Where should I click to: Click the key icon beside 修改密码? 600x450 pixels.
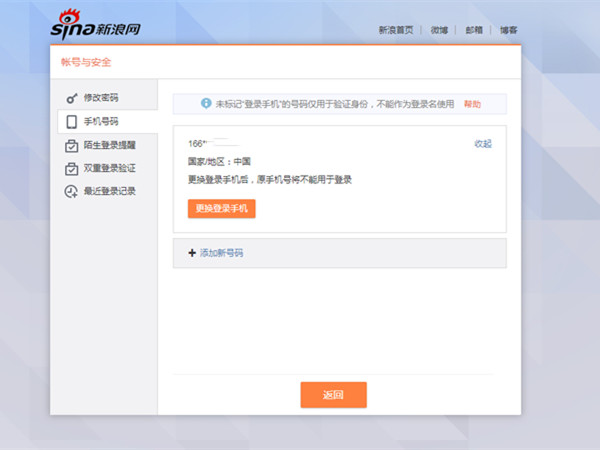coord(71,98)
